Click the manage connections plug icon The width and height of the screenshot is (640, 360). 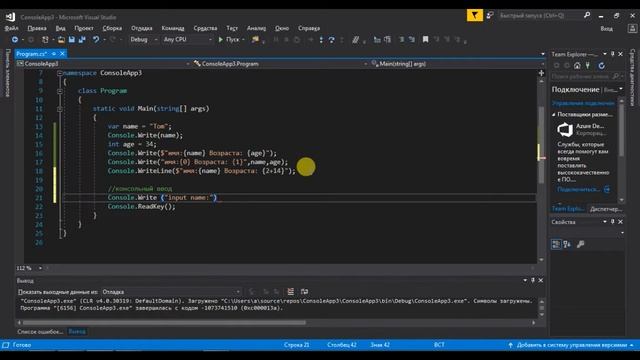click(x=588, y=66)
